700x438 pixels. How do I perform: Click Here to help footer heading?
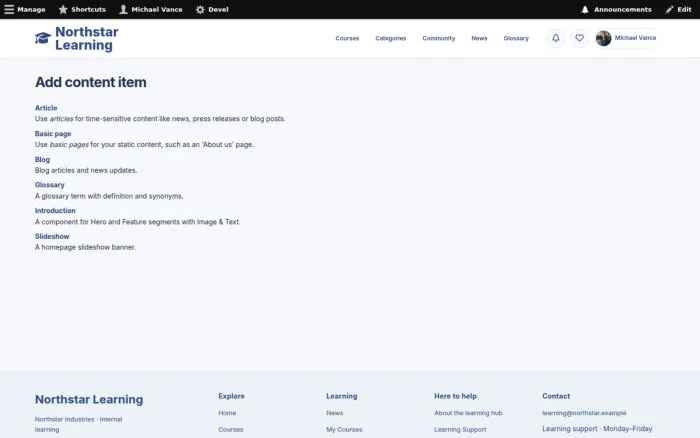[455, 396]
